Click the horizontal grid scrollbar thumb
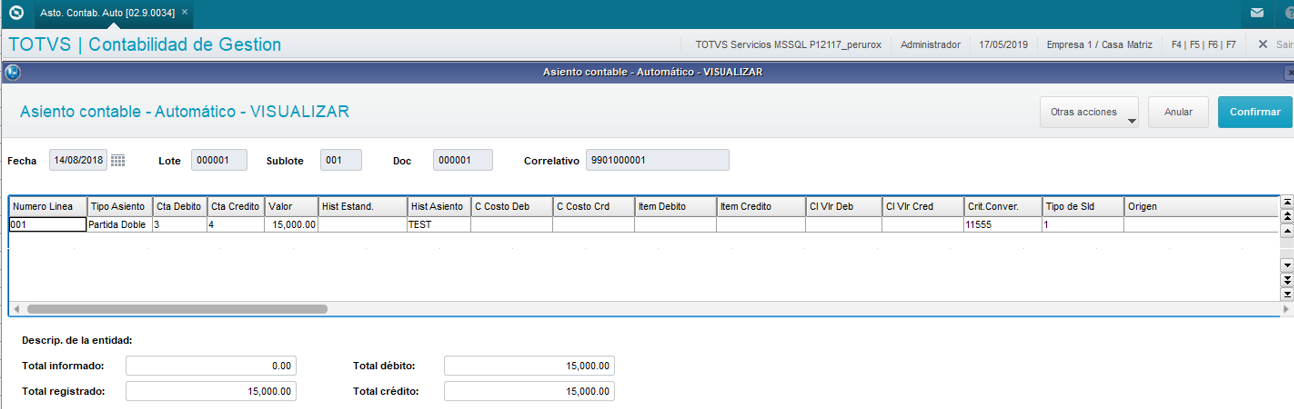1294x409 pixels. [177, 310]
